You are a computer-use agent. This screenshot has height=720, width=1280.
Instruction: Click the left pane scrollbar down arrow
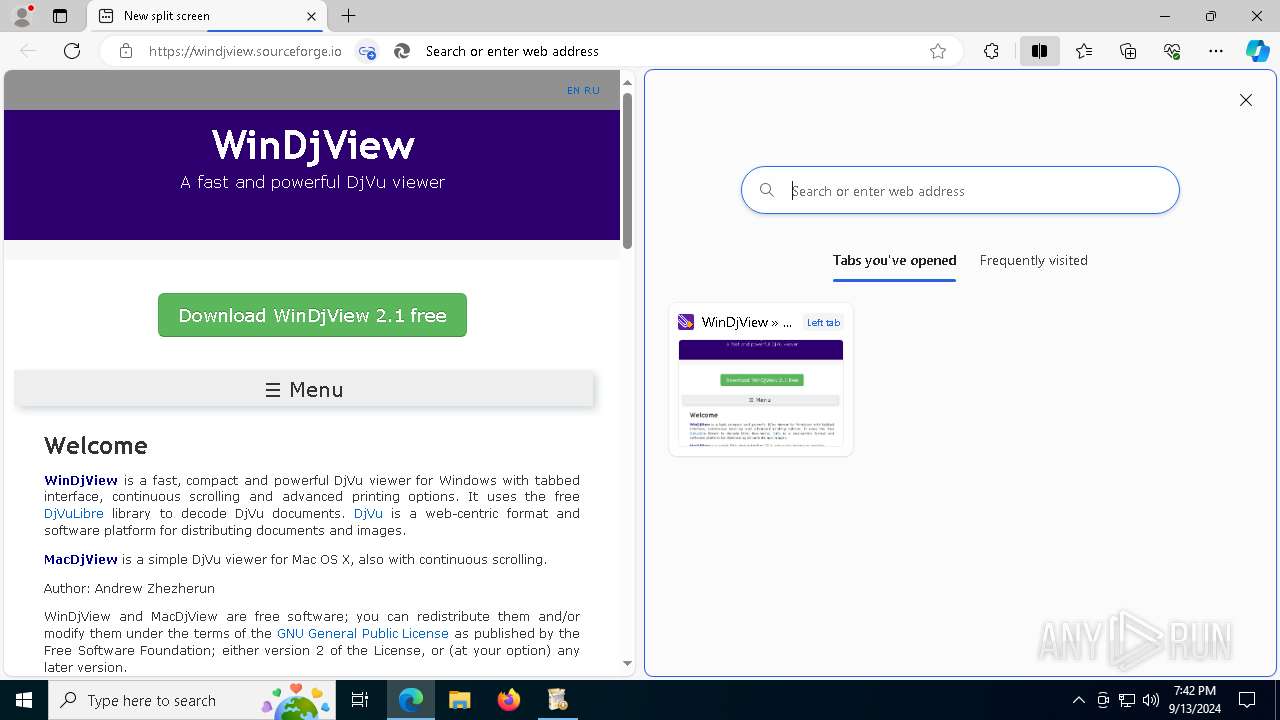(x=627, y=663)
